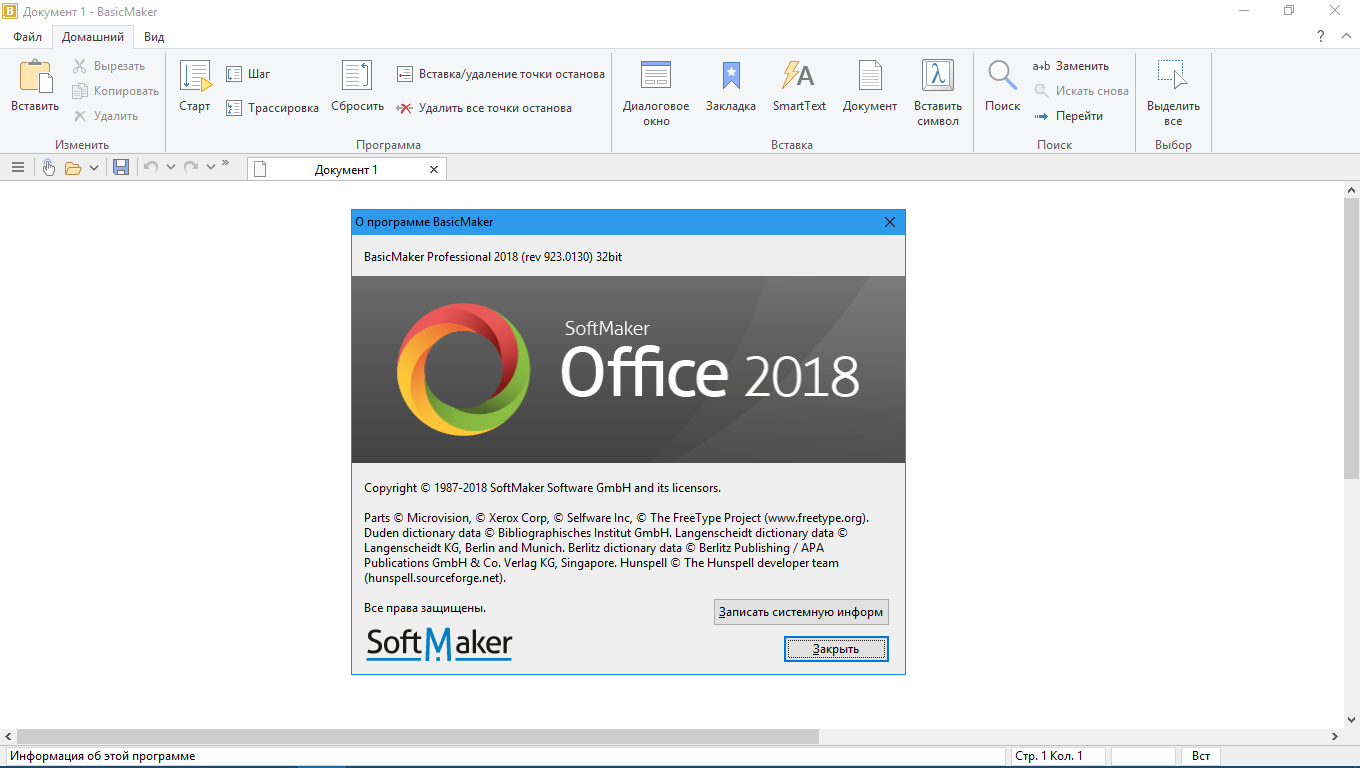The width and height of the screenshot is (1360, 768).
Task: Click the Copyright 1987-2018 SoftMaker line
Action: pos(542,488)
